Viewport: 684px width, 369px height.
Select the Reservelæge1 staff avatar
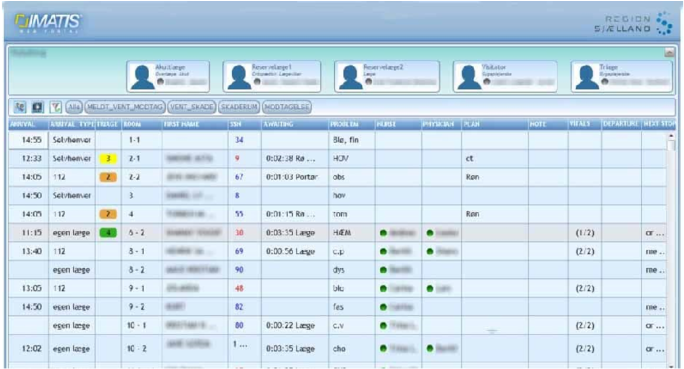click(239, 77)
